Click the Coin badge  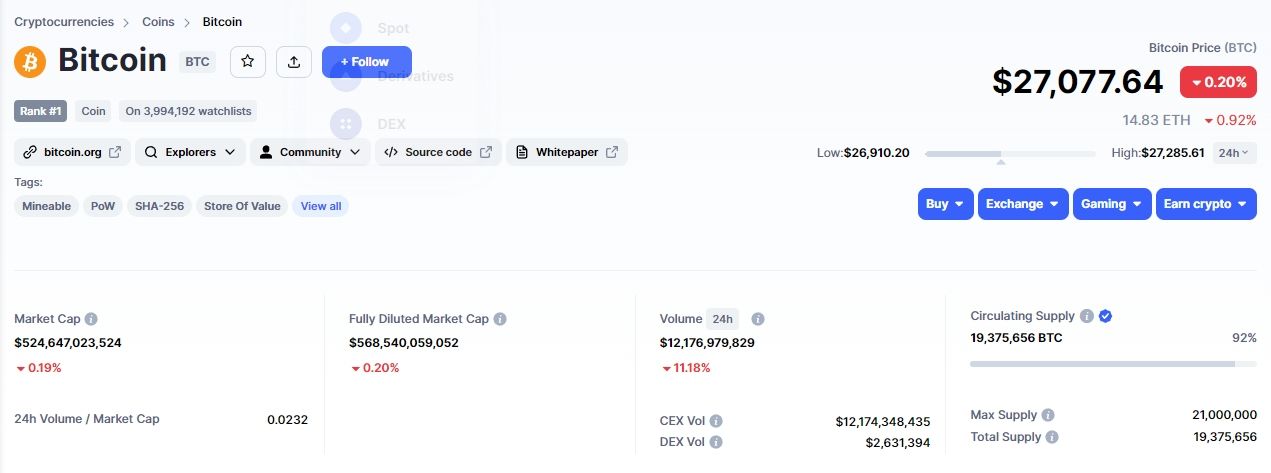click(94, 111)
